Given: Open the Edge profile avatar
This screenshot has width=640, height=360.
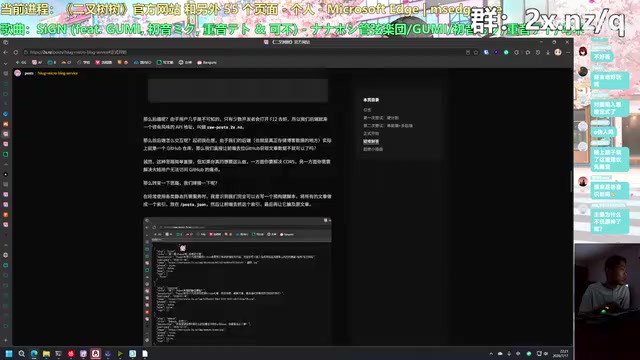Looking at the screenshot, I should point(558,52).
